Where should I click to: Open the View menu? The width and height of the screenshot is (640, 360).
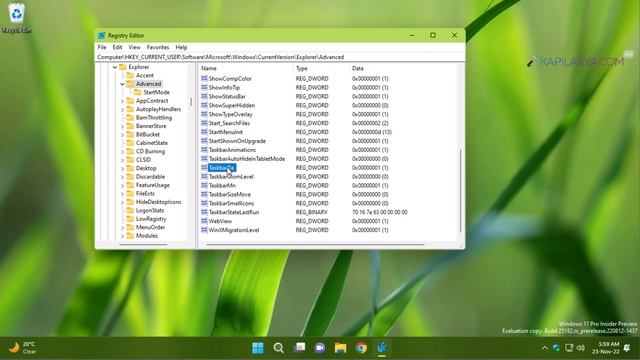pyautogui.click(x=134, y=47)
